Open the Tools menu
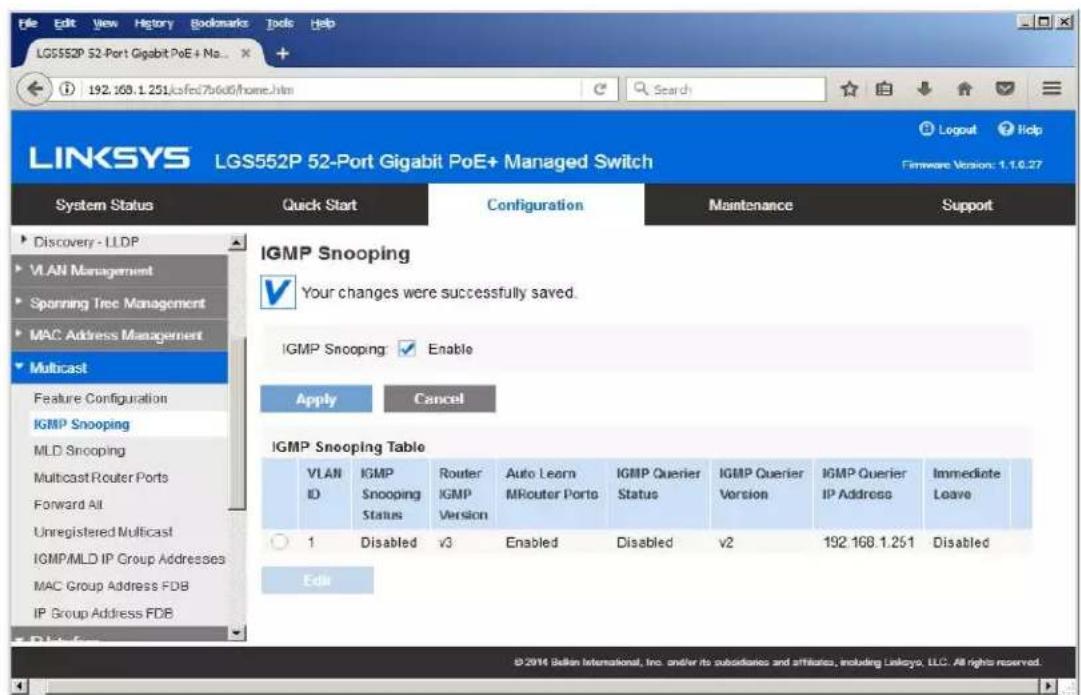Viewport: 1081px width, 695px height. [279, 23]
